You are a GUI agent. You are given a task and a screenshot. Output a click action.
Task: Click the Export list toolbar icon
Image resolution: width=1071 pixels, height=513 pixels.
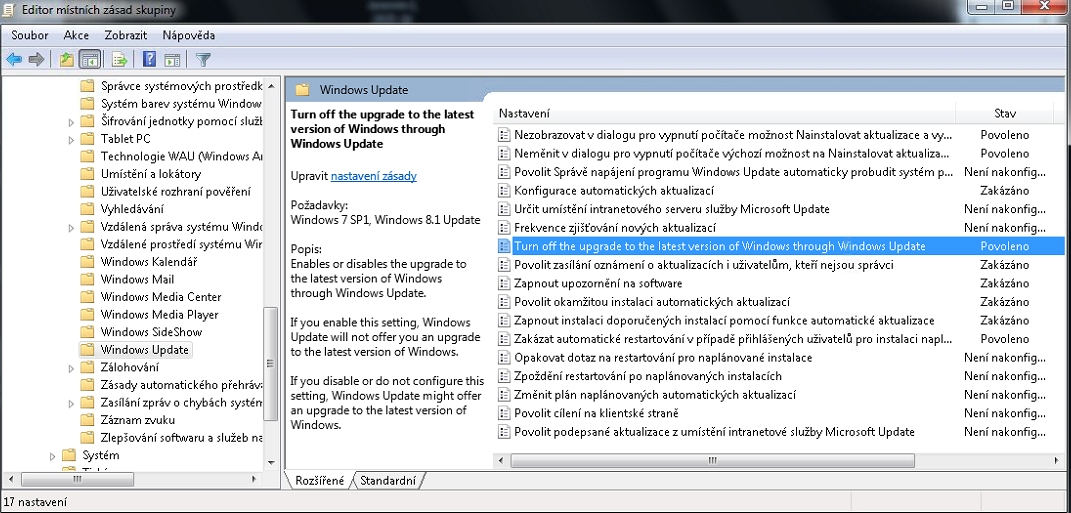(120, 59)
